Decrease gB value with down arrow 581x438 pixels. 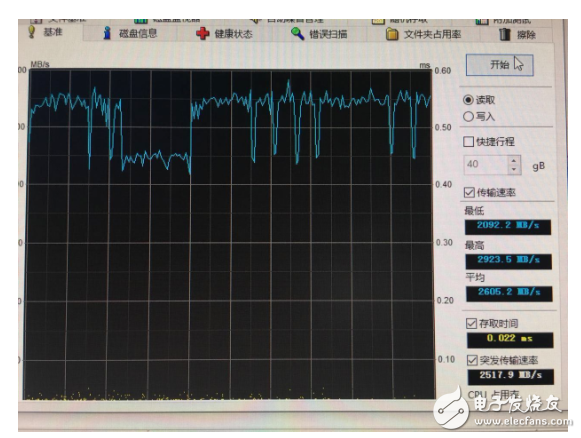click(514, 169)
